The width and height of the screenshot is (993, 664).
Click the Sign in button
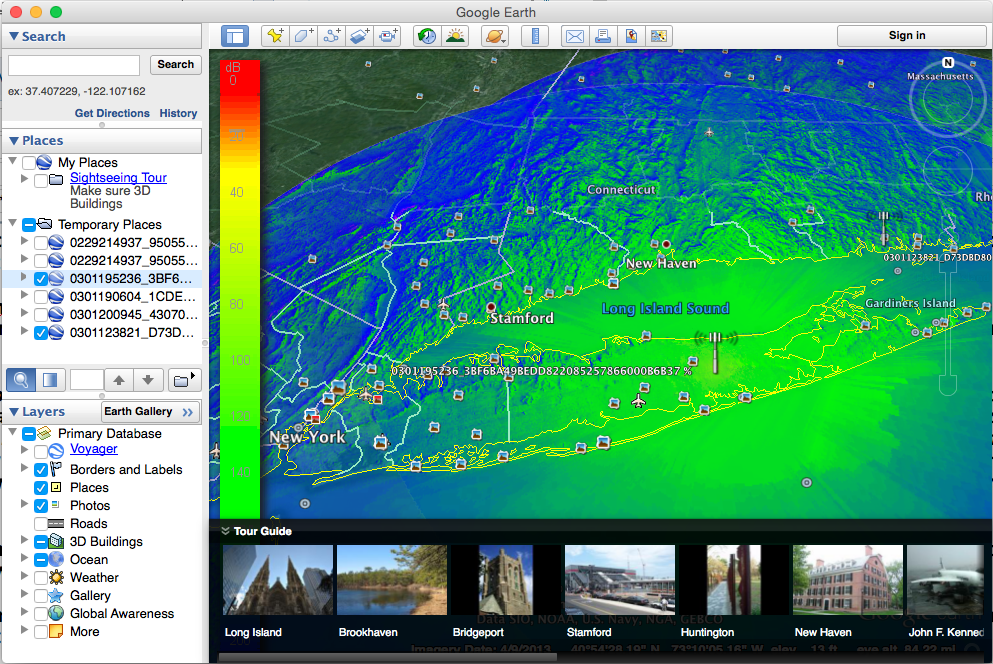911,35
